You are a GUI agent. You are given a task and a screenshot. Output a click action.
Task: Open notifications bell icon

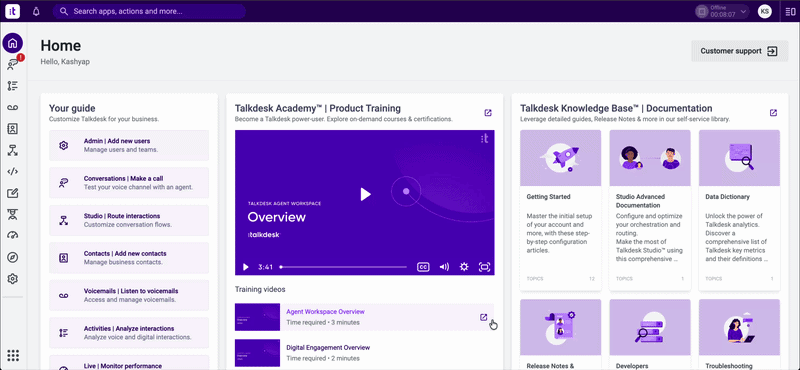[36, 11]
